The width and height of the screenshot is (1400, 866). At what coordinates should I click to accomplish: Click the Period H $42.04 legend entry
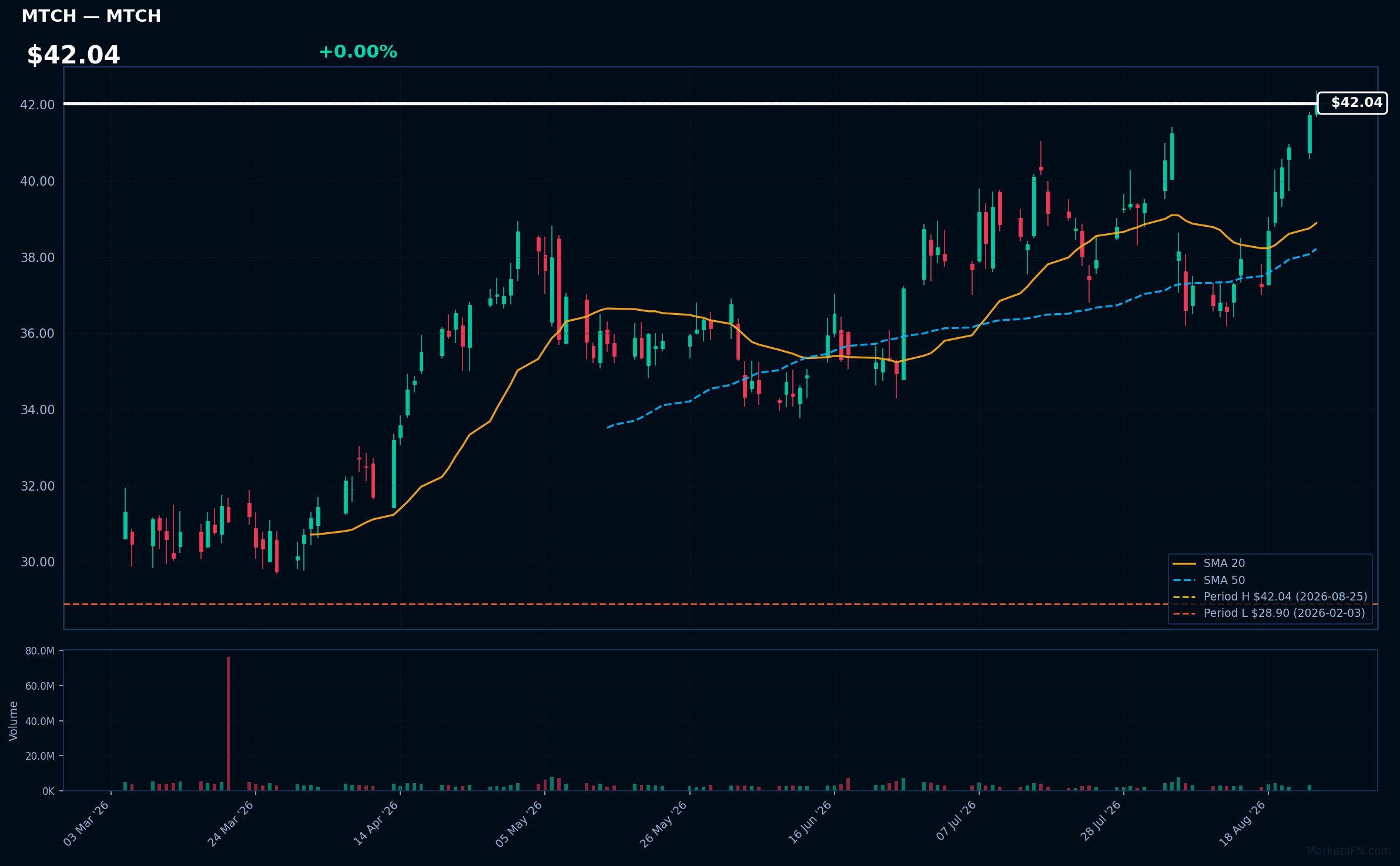click(x=1270, y=596)
